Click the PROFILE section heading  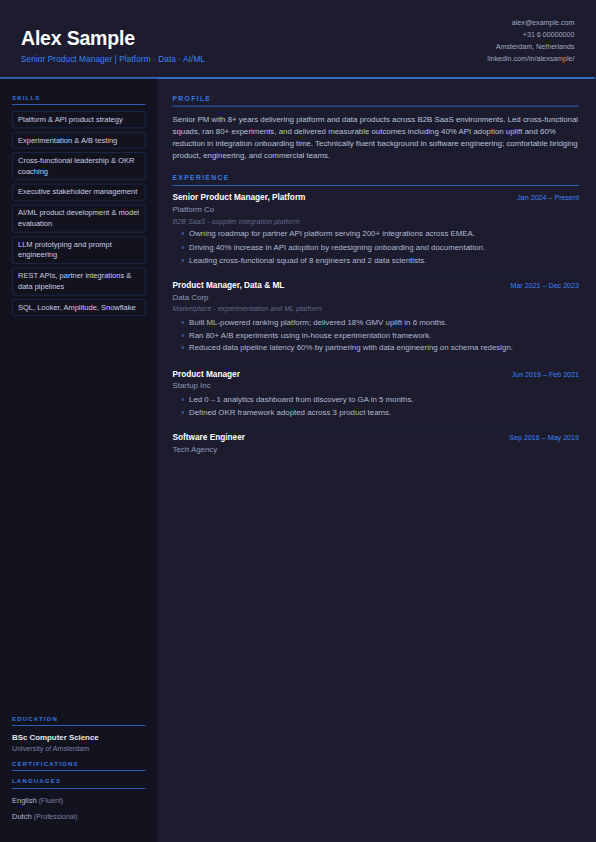[191, 98]
